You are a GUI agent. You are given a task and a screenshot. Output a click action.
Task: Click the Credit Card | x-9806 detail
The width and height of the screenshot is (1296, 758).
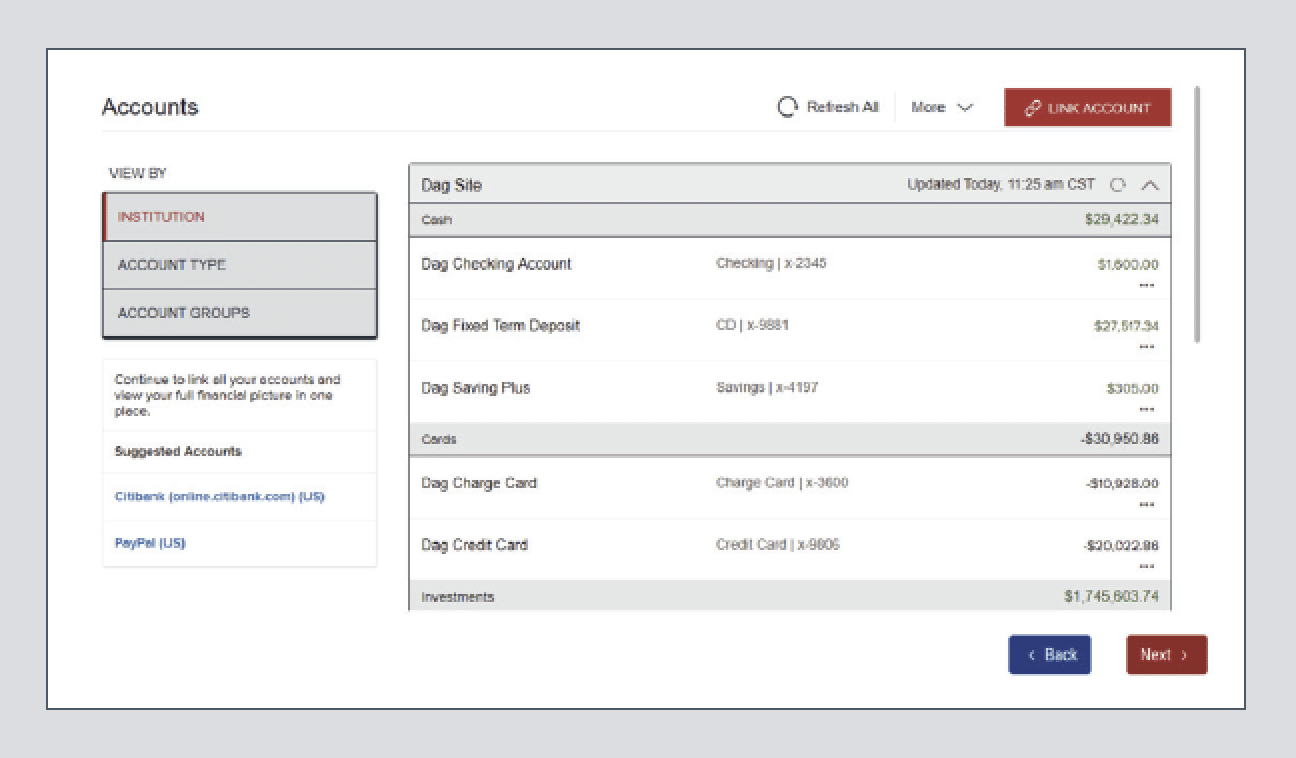(778, 545)
